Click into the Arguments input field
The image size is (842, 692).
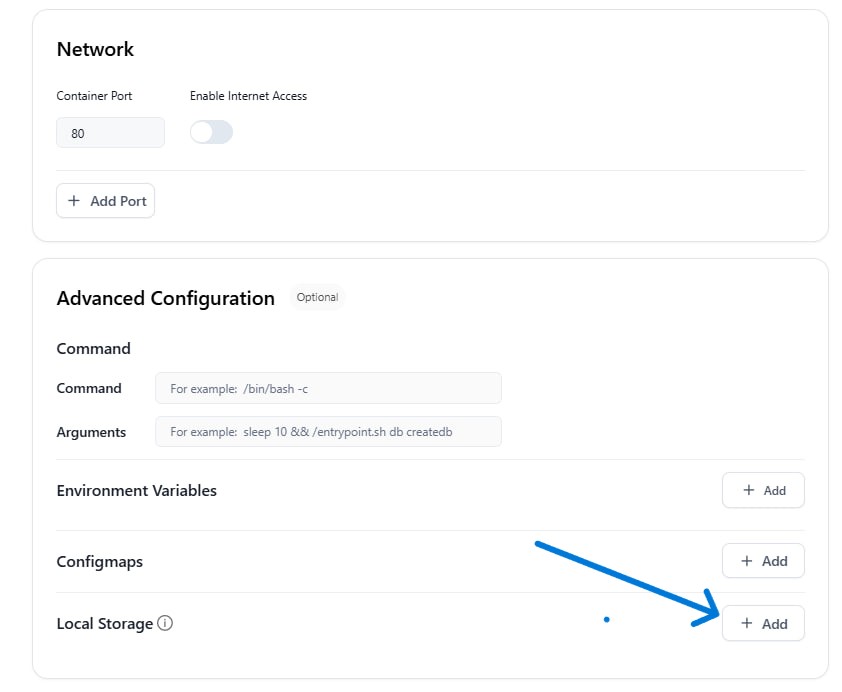328,432
